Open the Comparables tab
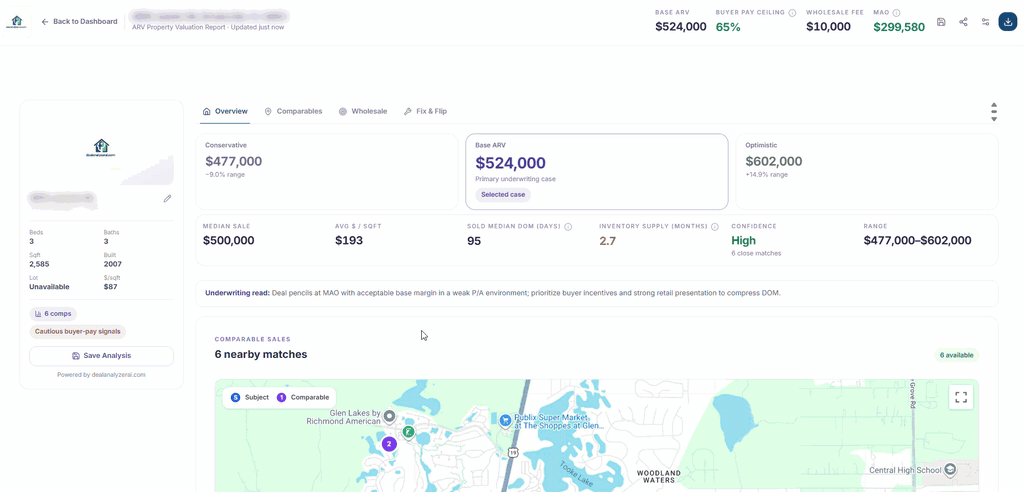Viewport: 1024px width, 492px height. point(293,112)
